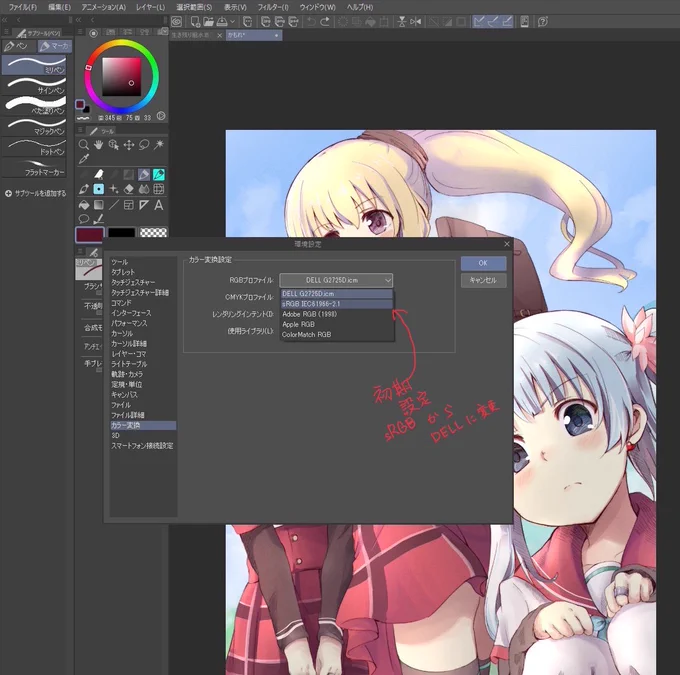Open the アニメーション(A) menu
Screen dimensions: 680x675
click(x=104, y=7)
